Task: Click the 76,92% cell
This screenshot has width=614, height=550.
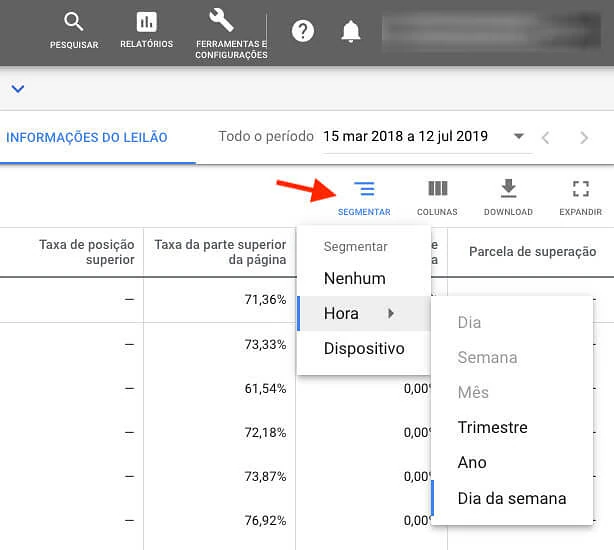Action: coord(265,521)
